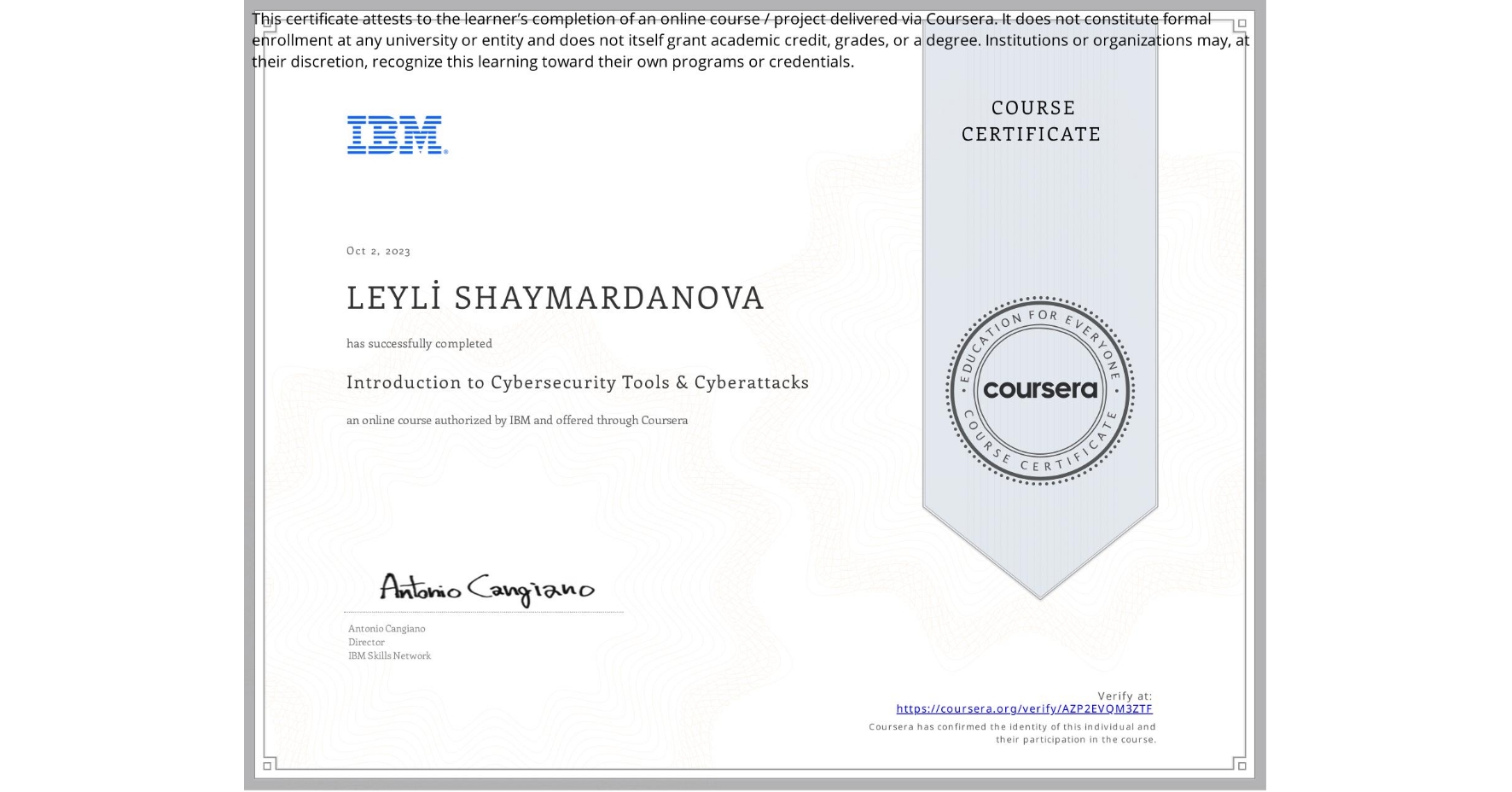Select the name LEYLİ SHAYMARDANOVA
Screen dimensions: 1512x792
tap(555, 297)
